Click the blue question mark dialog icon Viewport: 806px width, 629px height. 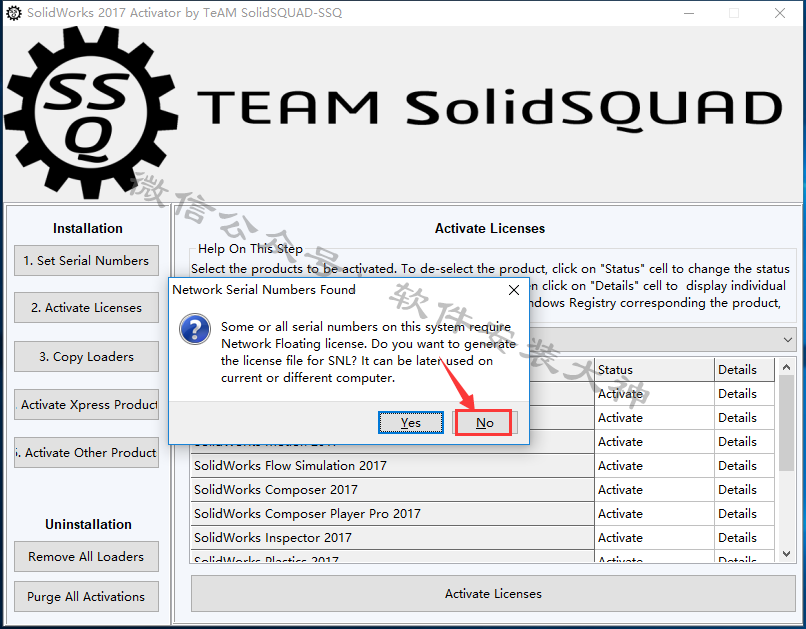point(195,329)
